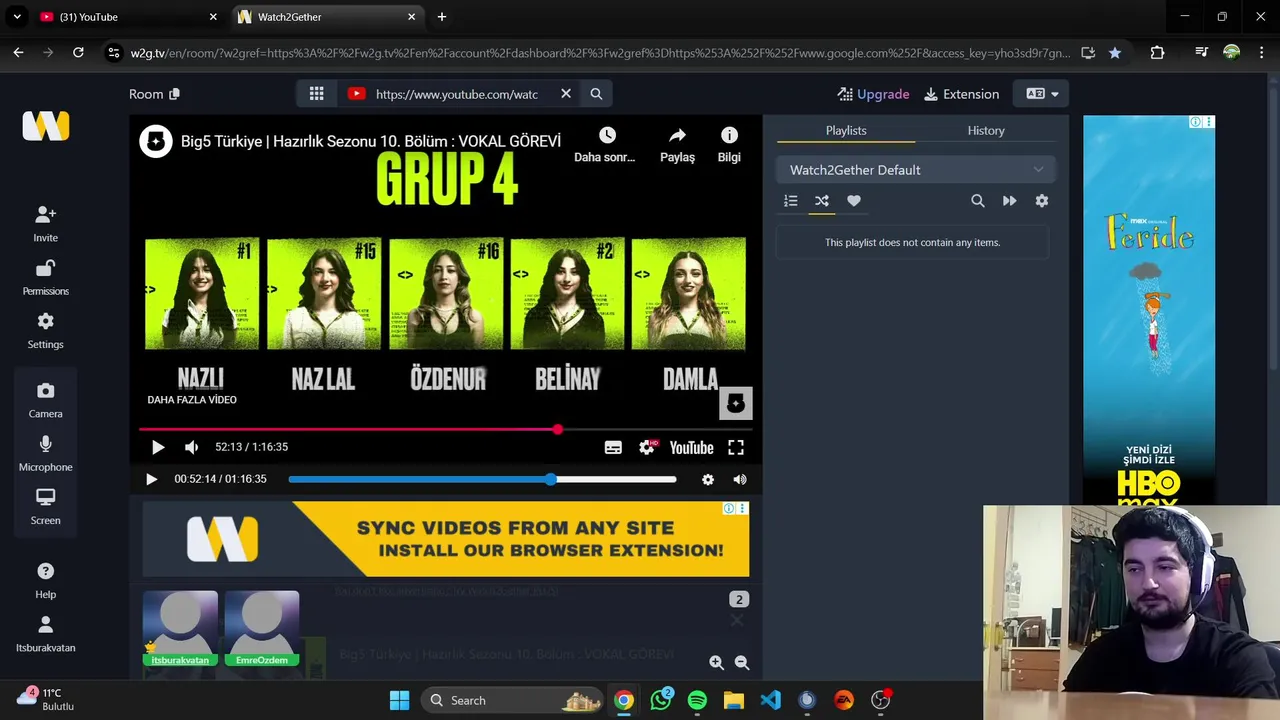The height and width of the screenshot is (720, 1280).
Task: Toggle the Microphone in sidebar
Action: coord(45,453)
